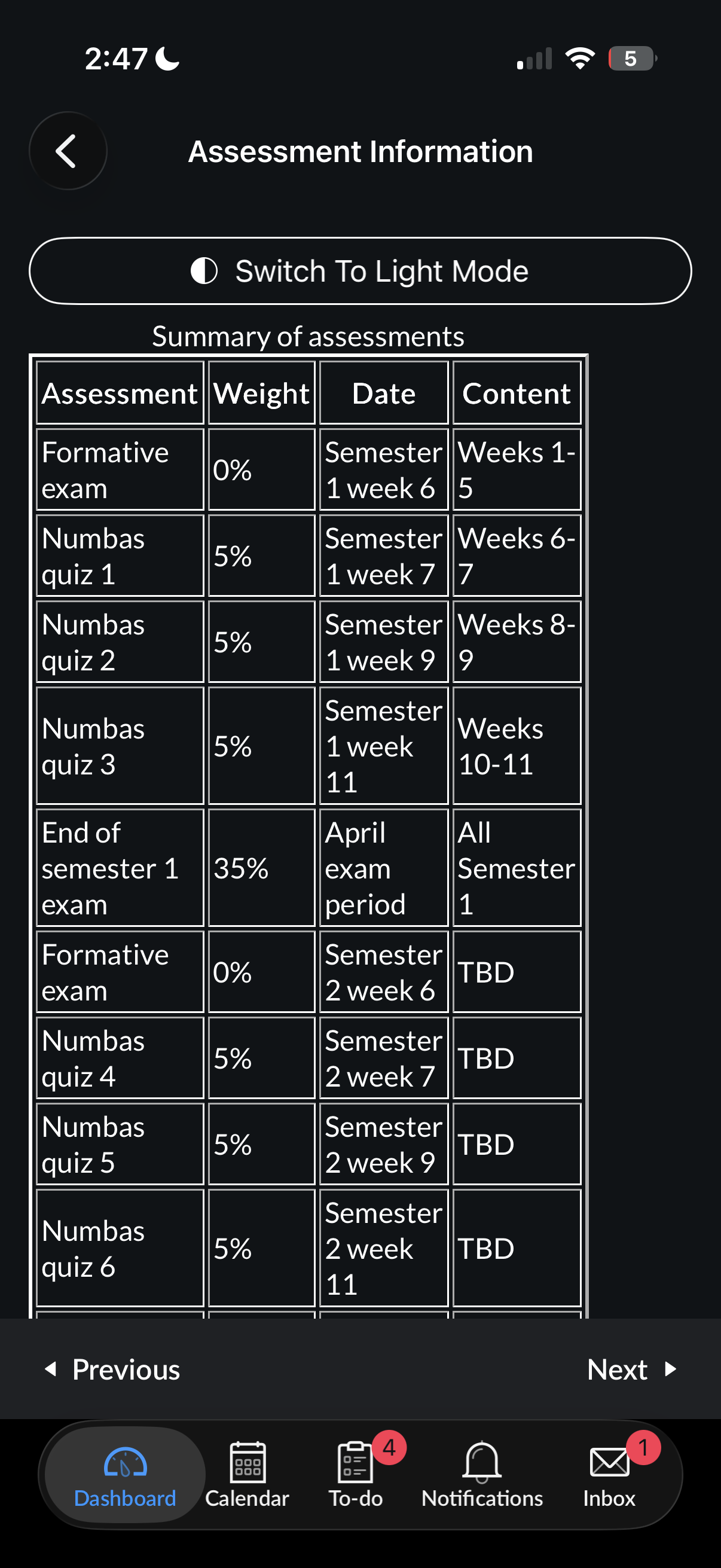Open the Dashboard tab
Screen dimensions: 721x1568
(x=125, y=1474)
